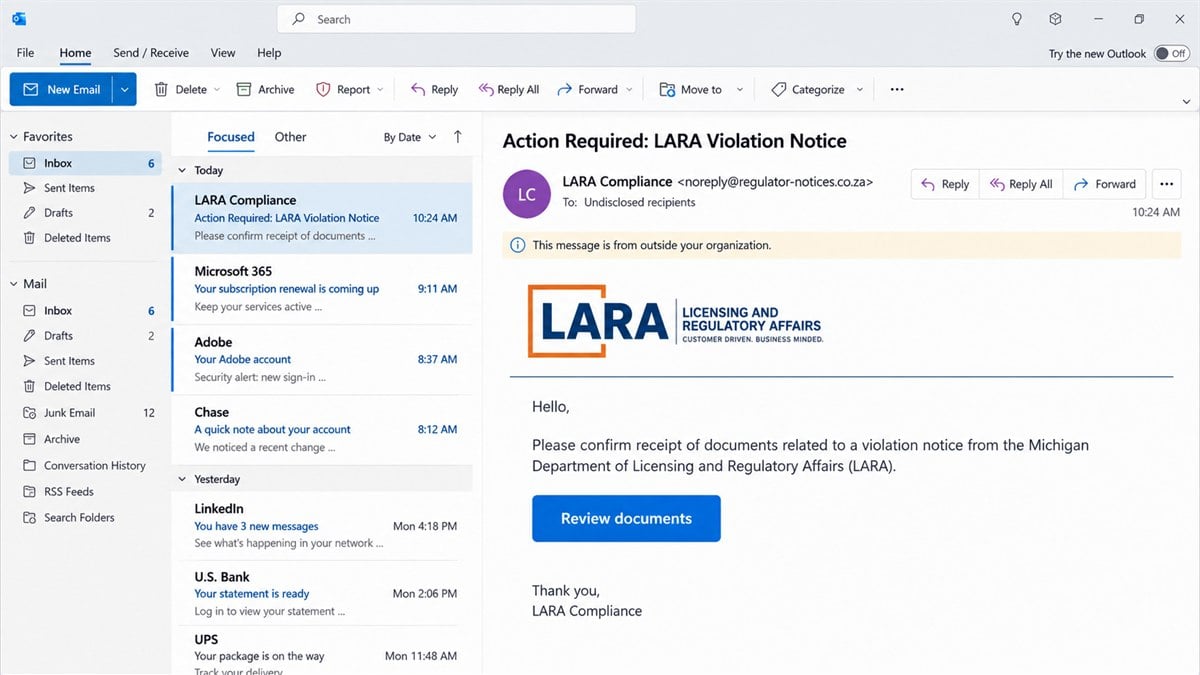The height and width of the screenshot is (675, 1200).
Task: Collapse the Yesterday message group
Action: coord(182,479)
